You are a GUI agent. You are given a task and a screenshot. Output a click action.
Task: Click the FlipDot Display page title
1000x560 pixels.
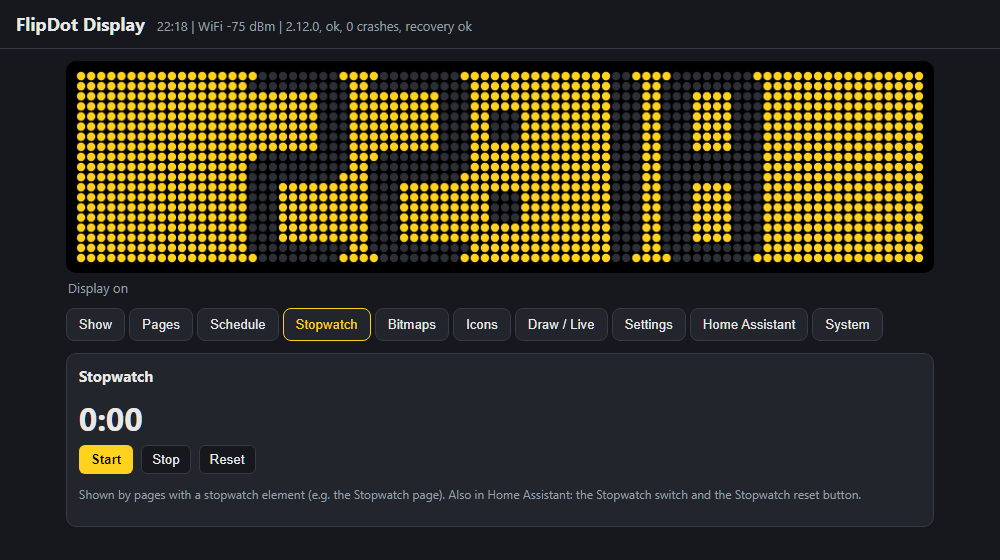tap(80, 25)
